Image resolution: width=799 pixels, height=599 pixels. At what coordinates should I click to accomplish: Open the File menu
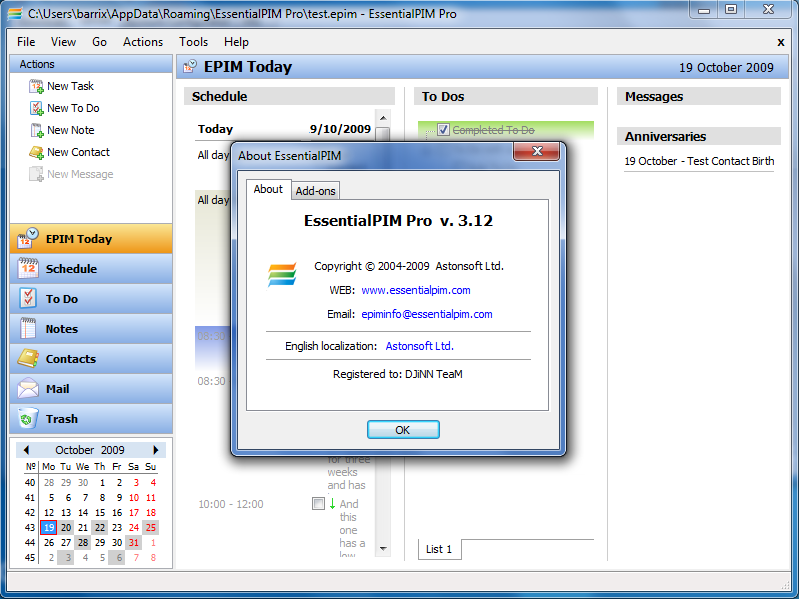point(26,42)
